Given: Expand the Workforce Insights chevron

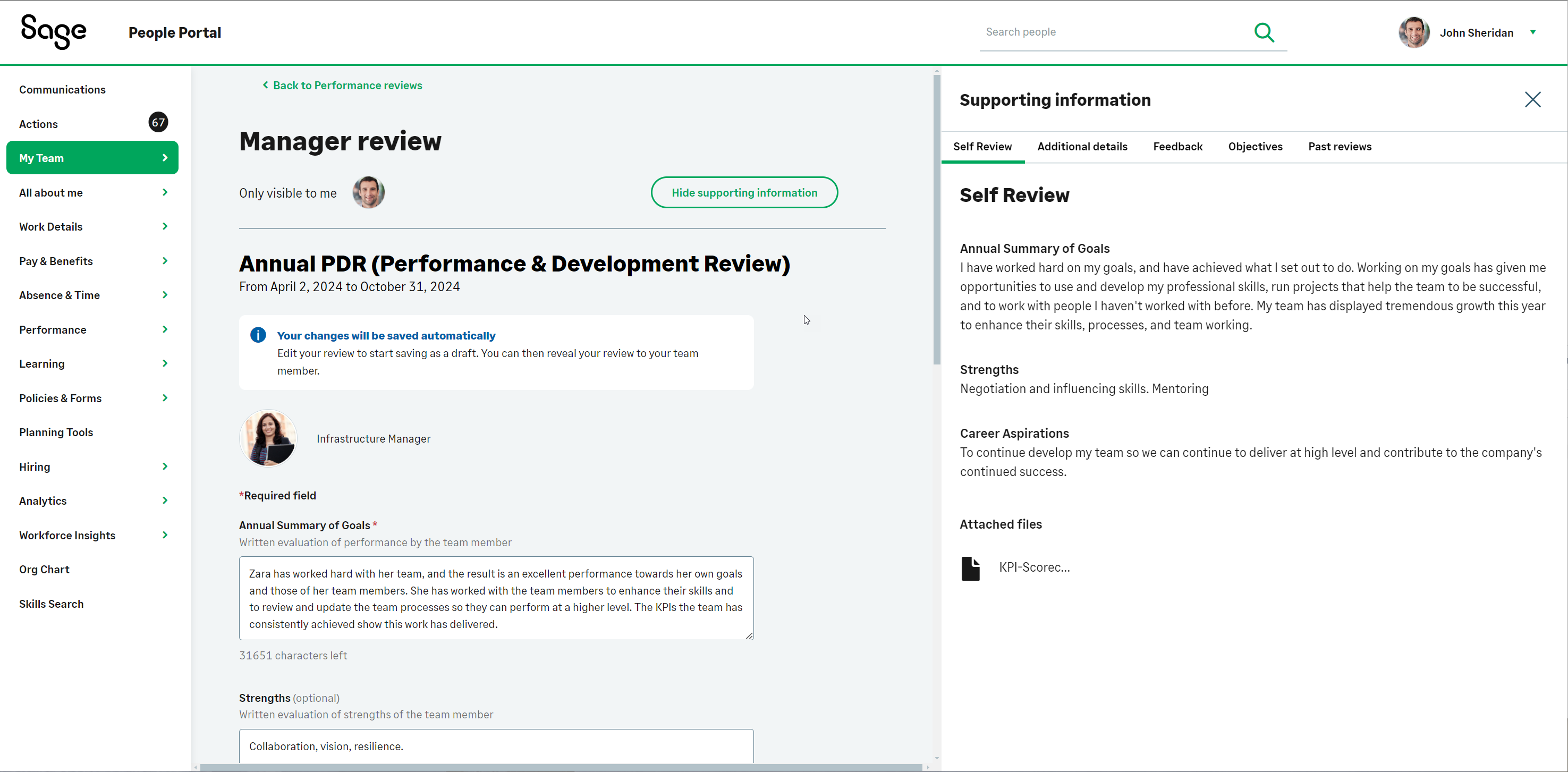Looking at the screenshot, I should pos(165,535).
